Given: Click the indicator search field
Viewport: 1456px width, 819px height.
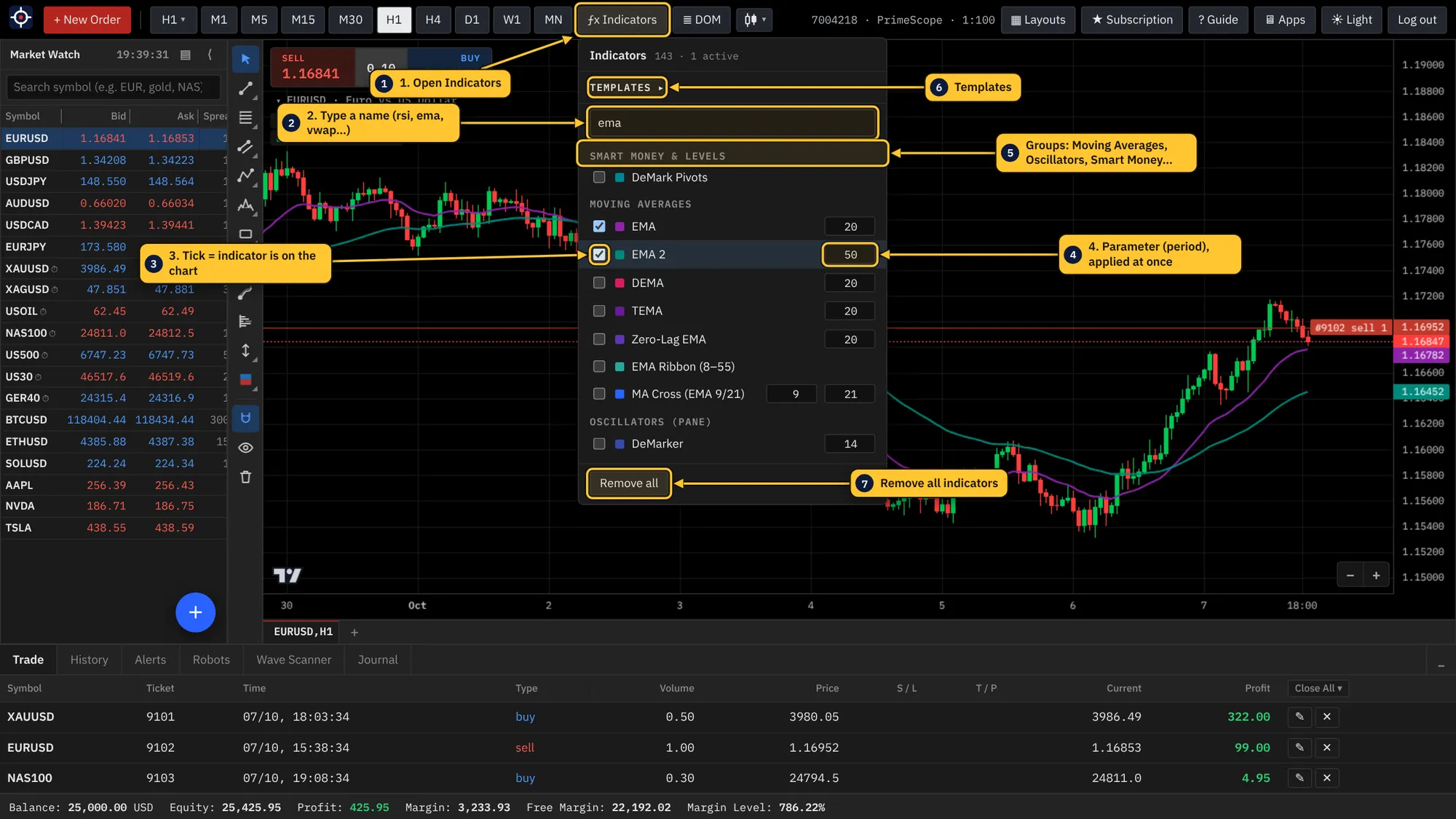Looking at the screenshot, I should tap(732, 123).
